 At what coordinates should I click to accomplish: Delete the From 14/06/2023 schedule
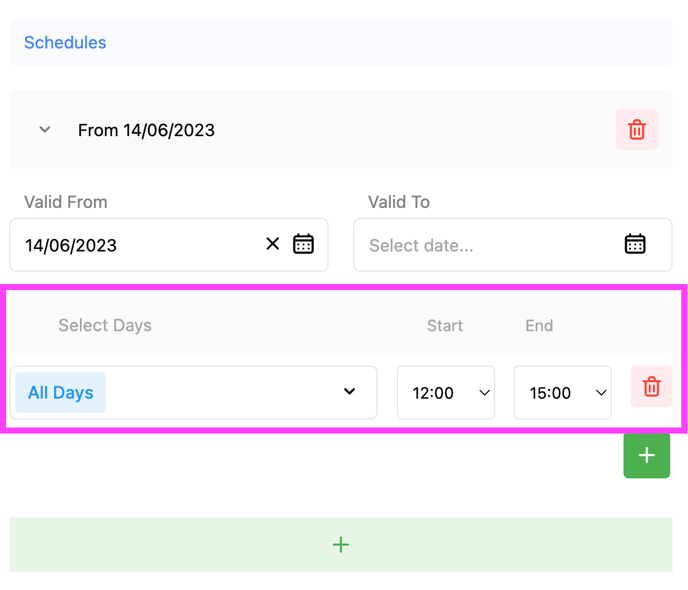tap(636, 130)
